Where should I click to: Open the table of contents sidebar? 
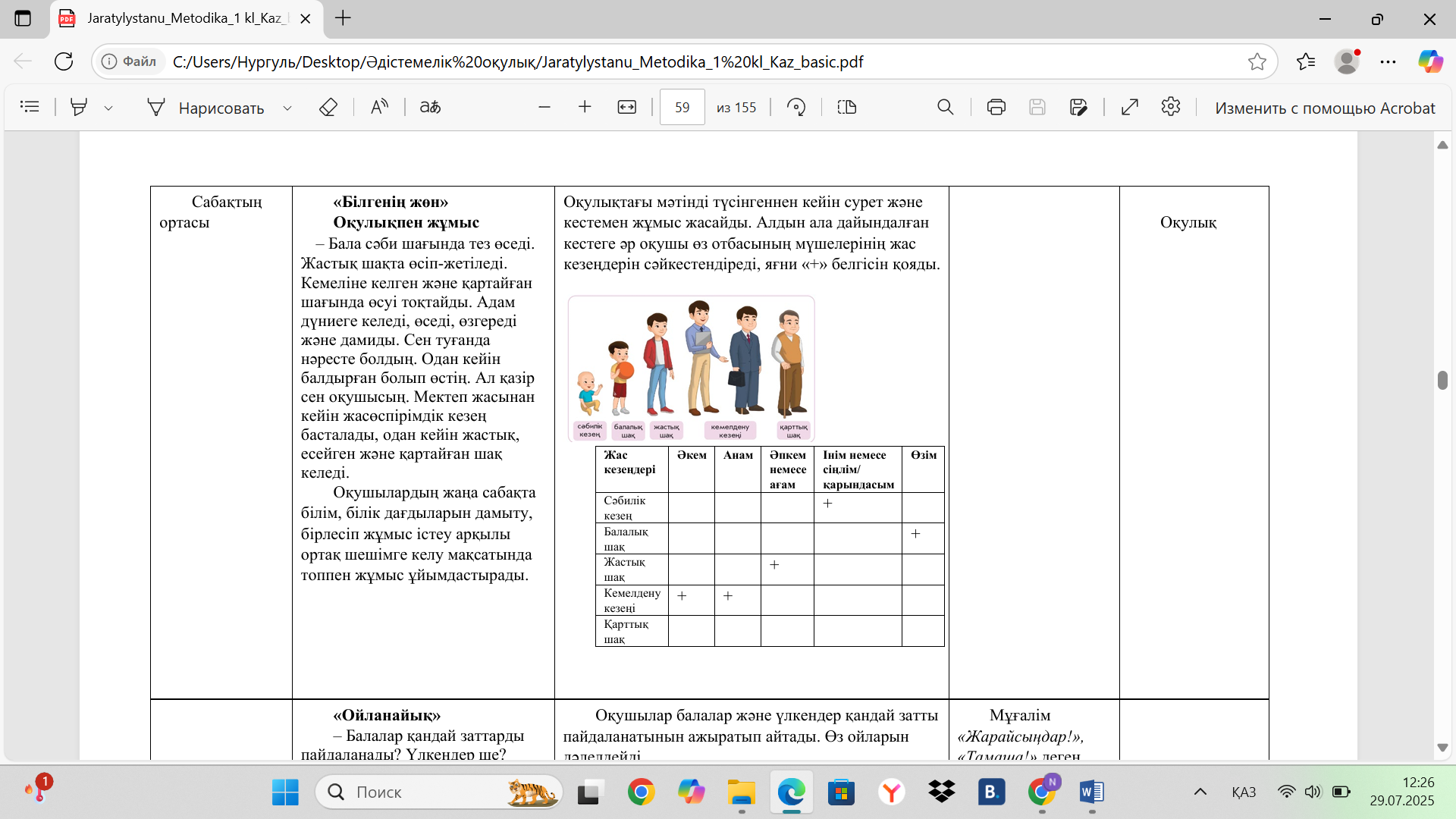[x=30, y=107]
